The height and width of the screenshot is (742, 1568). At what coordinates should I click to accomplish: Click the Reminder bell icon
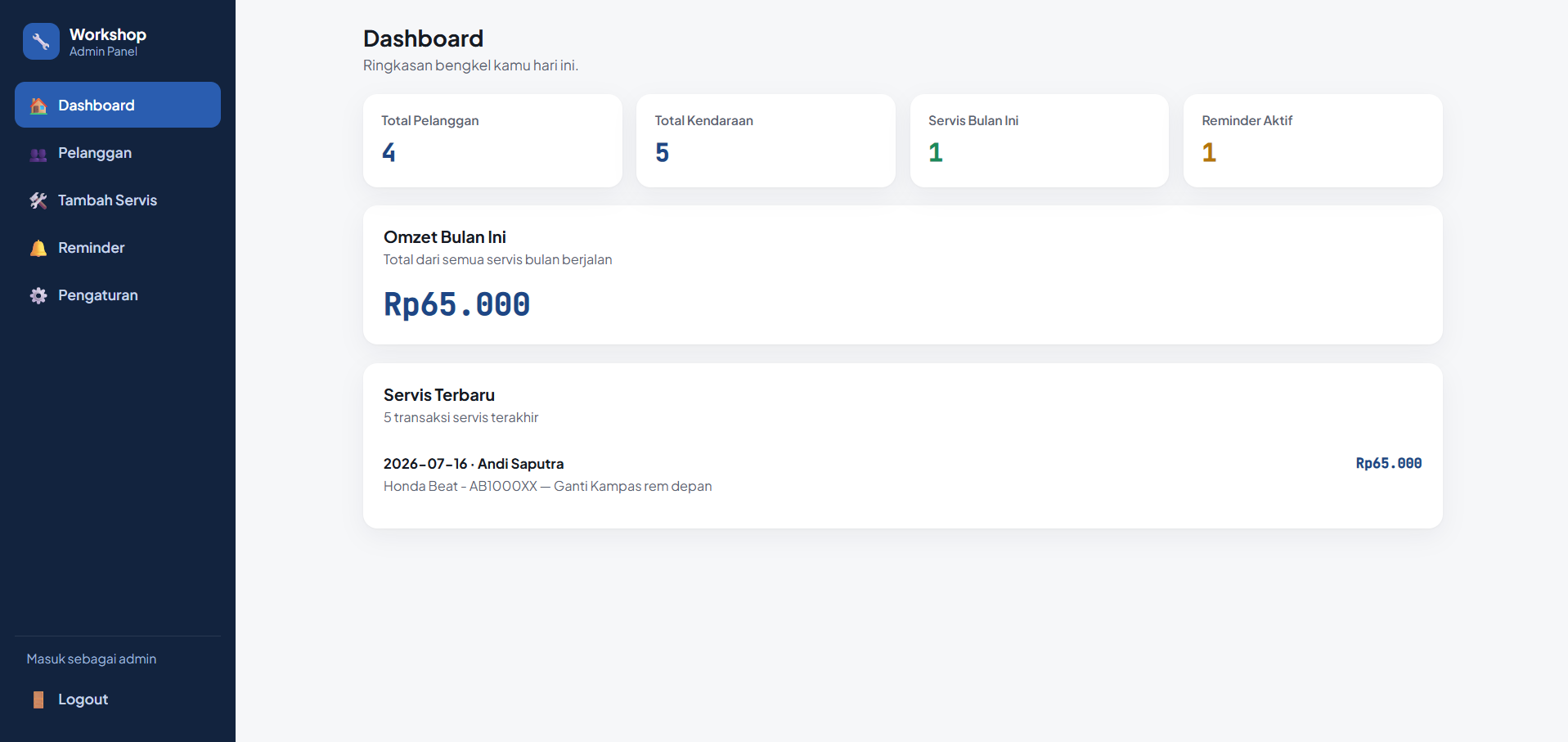click(x=38, y=248)
